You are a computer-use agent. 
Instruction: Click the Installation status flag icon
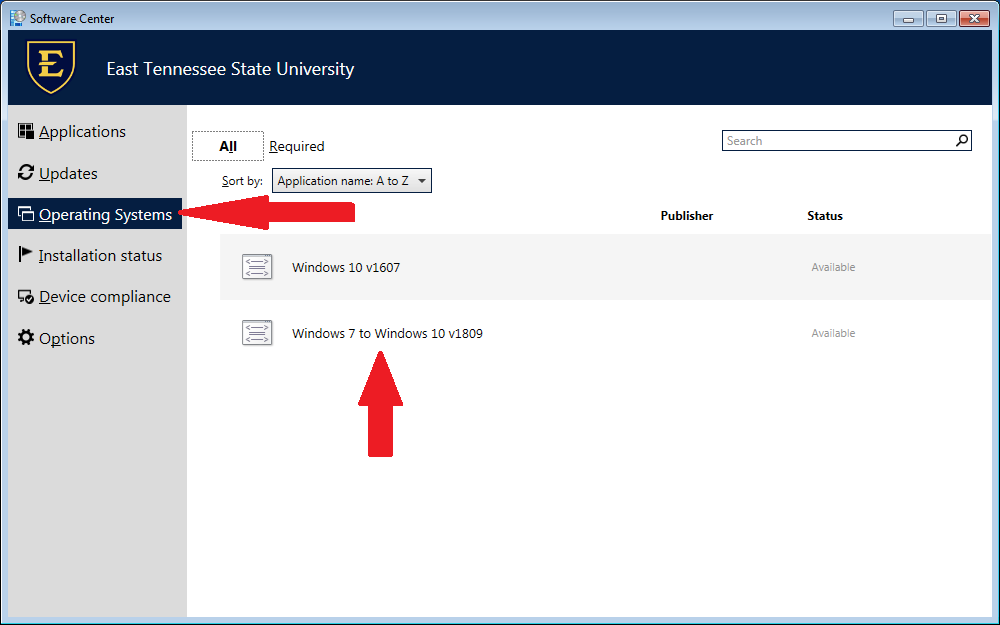(x=26, y=255)
